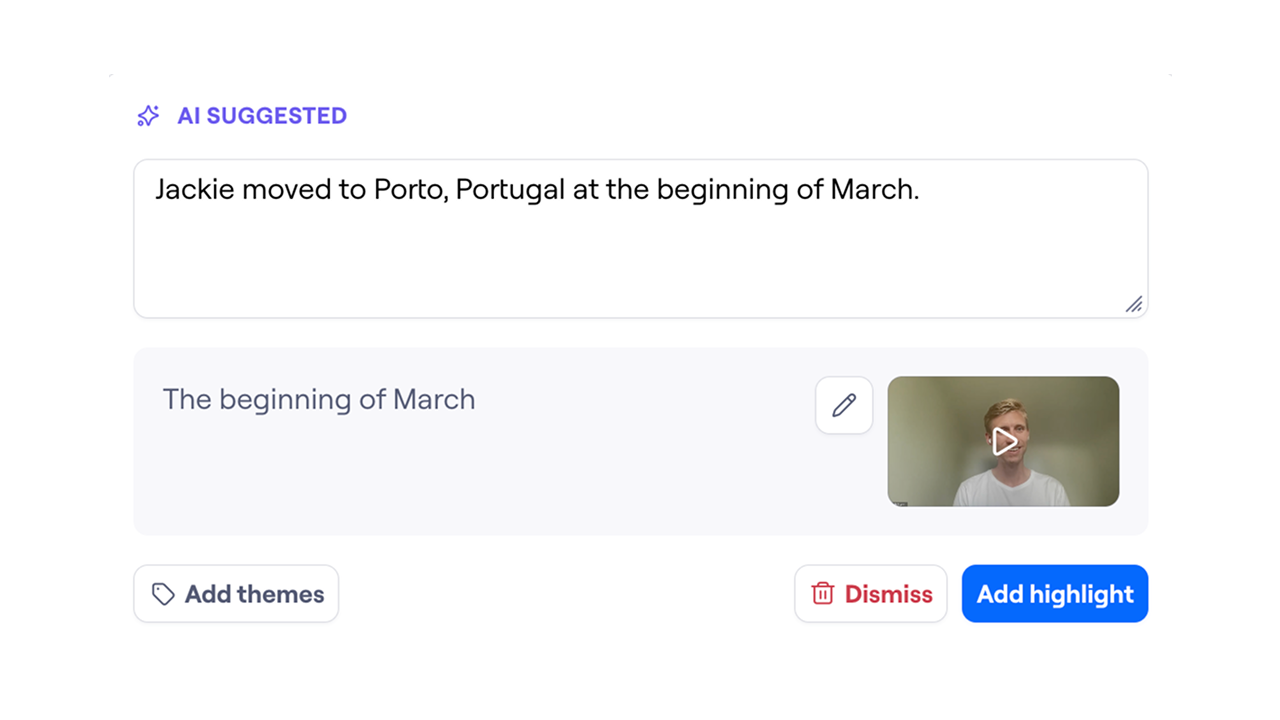Open the Add themes button
This screenshot has height=720, width=1280.
pos(236,594)
